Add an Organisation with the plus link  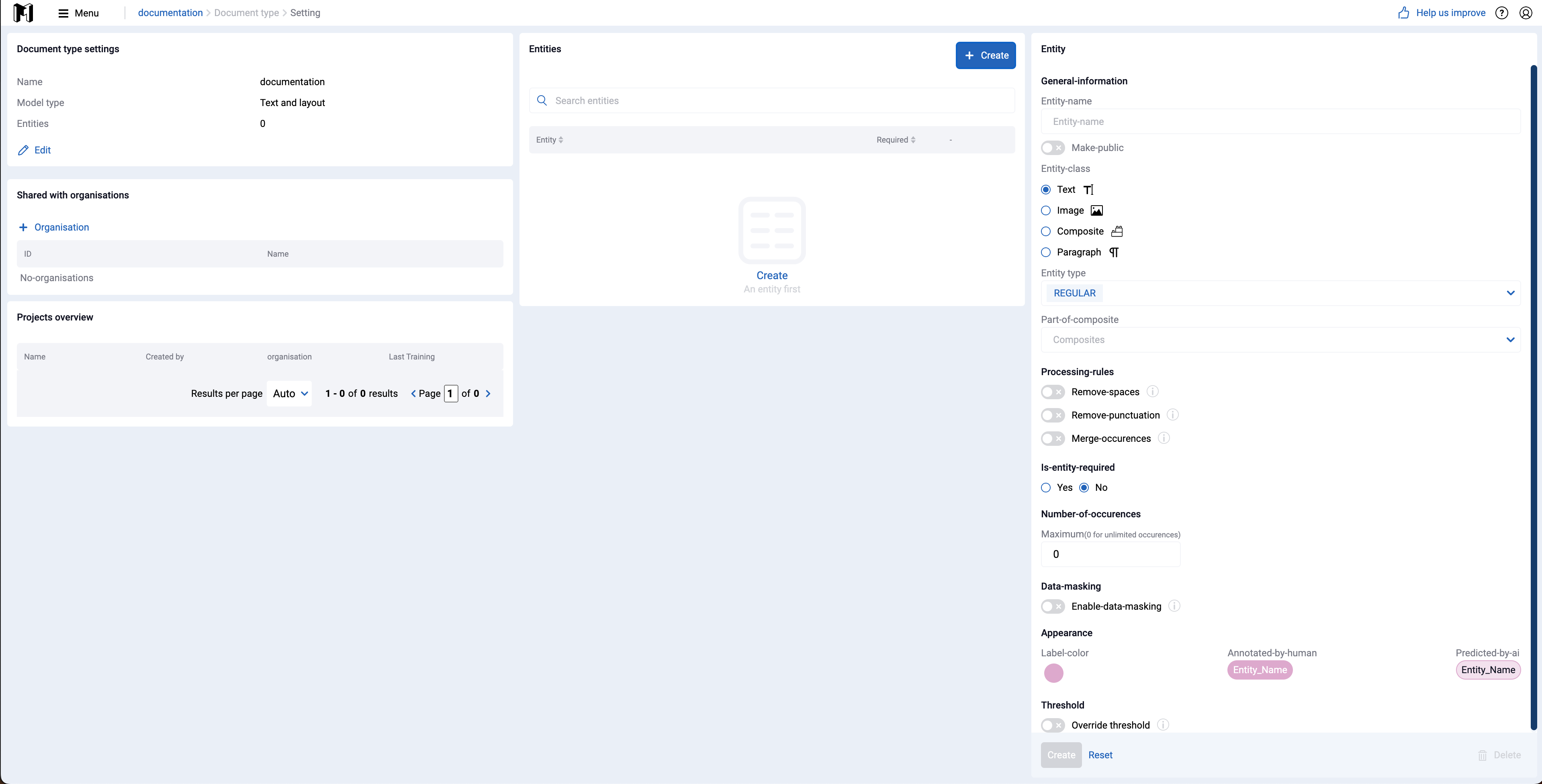click(54, 227)
